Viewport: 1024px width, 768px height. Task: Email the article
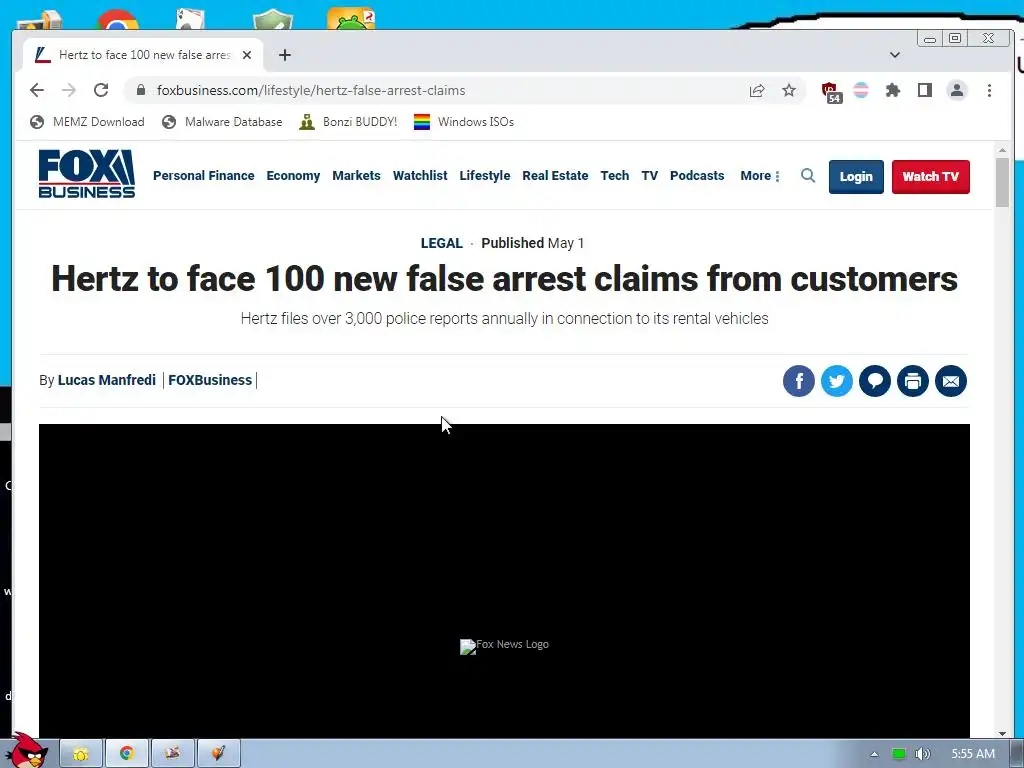(951, 381)
